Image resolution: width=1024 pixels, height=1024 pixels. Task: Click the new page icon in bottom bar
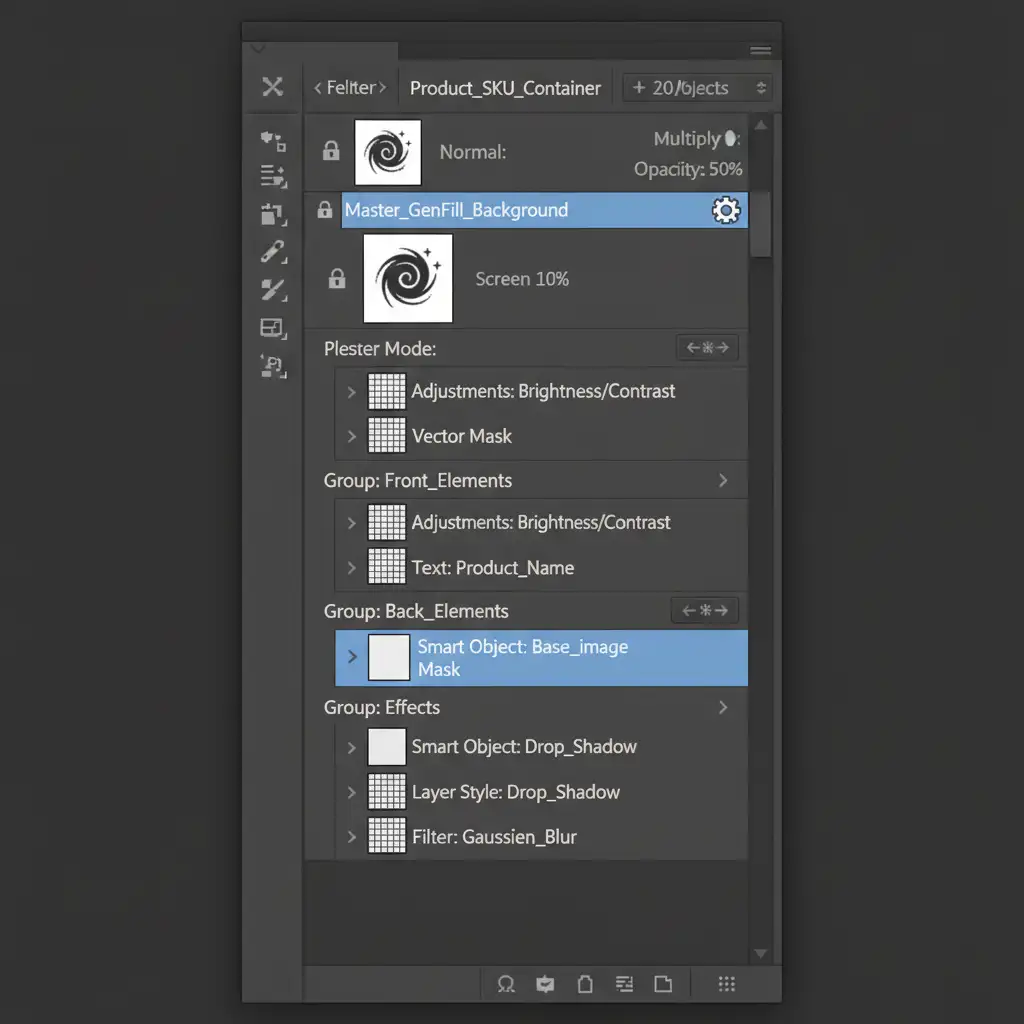click(x=663, y=984)
